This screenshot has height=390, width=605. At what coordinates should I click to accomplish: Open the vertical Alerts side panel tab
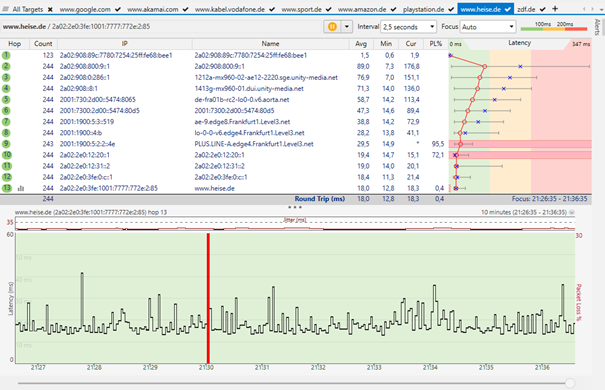point(597,27)
